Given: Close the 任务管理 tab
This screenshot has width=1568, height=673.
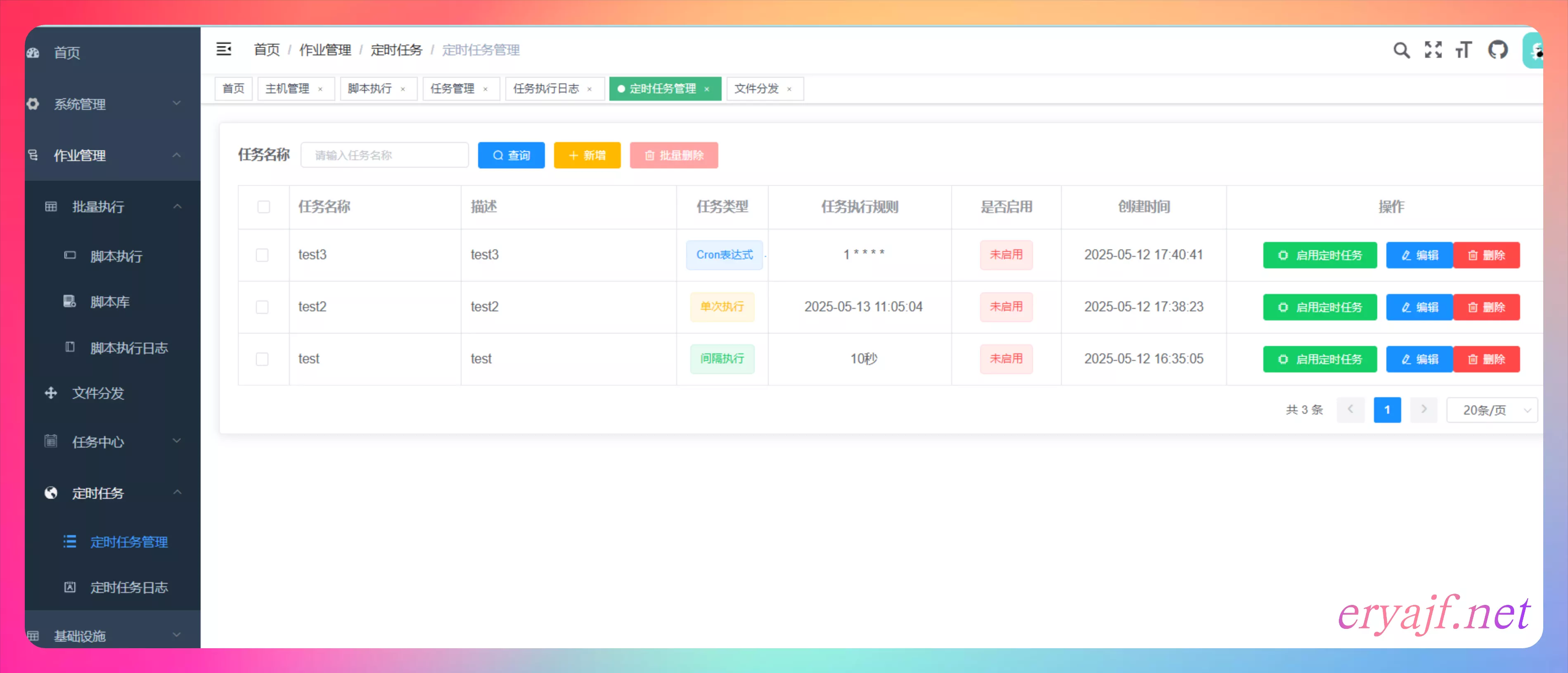Looking at the screenshot, I should click(x=485, y=90).
